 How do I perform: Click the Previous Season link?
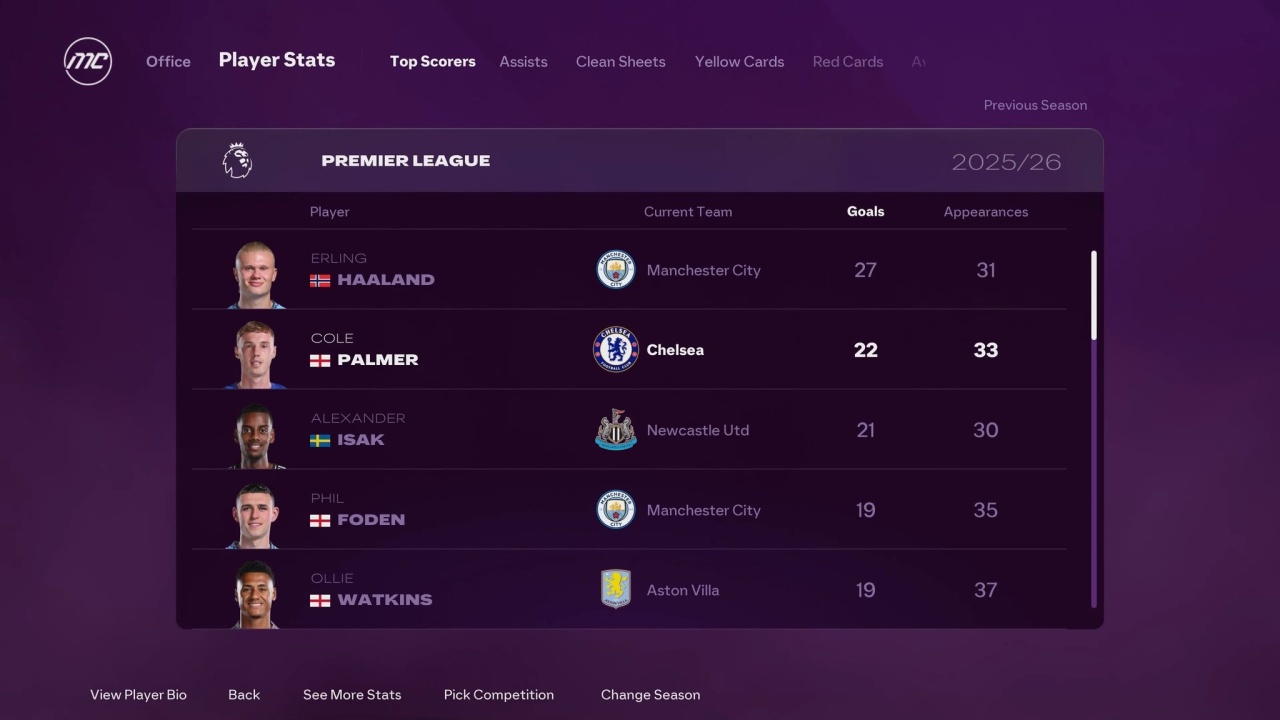coord(1035,105)
